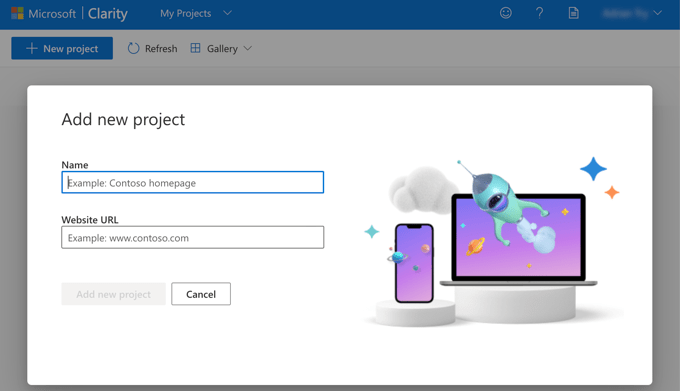Image resolution: width=680 pixels, height=391 pixels.
Task: Click the Name field label
Action: pyautogui.click(x=75, y=165)
